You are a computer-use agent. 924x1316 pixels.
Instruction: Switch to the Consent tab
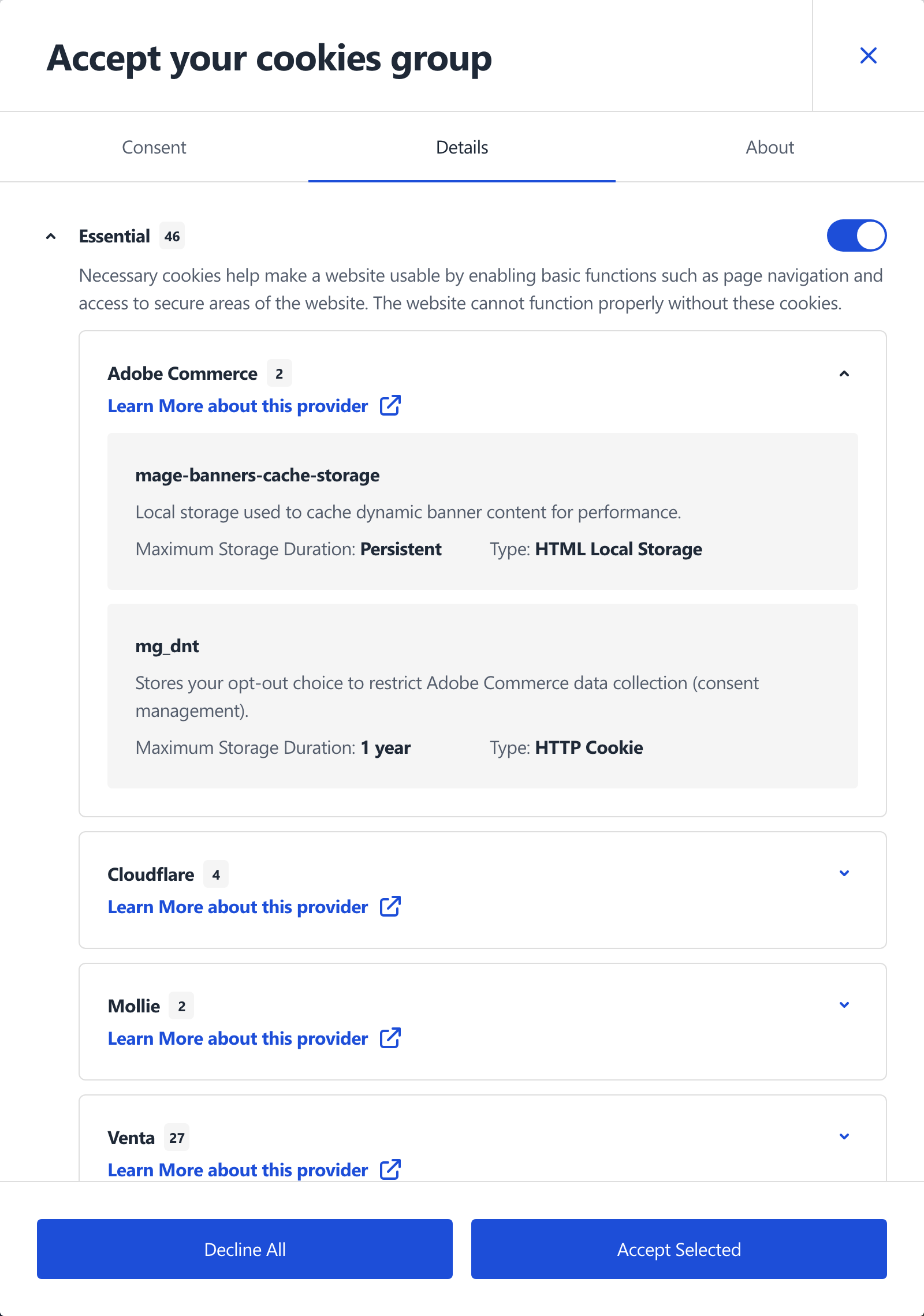click(x=154, y=147)
